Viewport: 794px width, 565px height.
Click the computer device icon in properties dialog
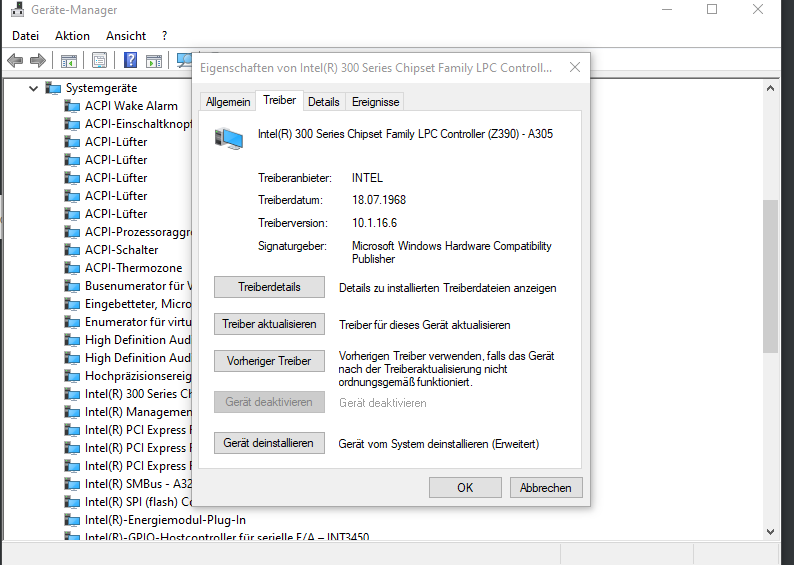(x=229, y=139)
